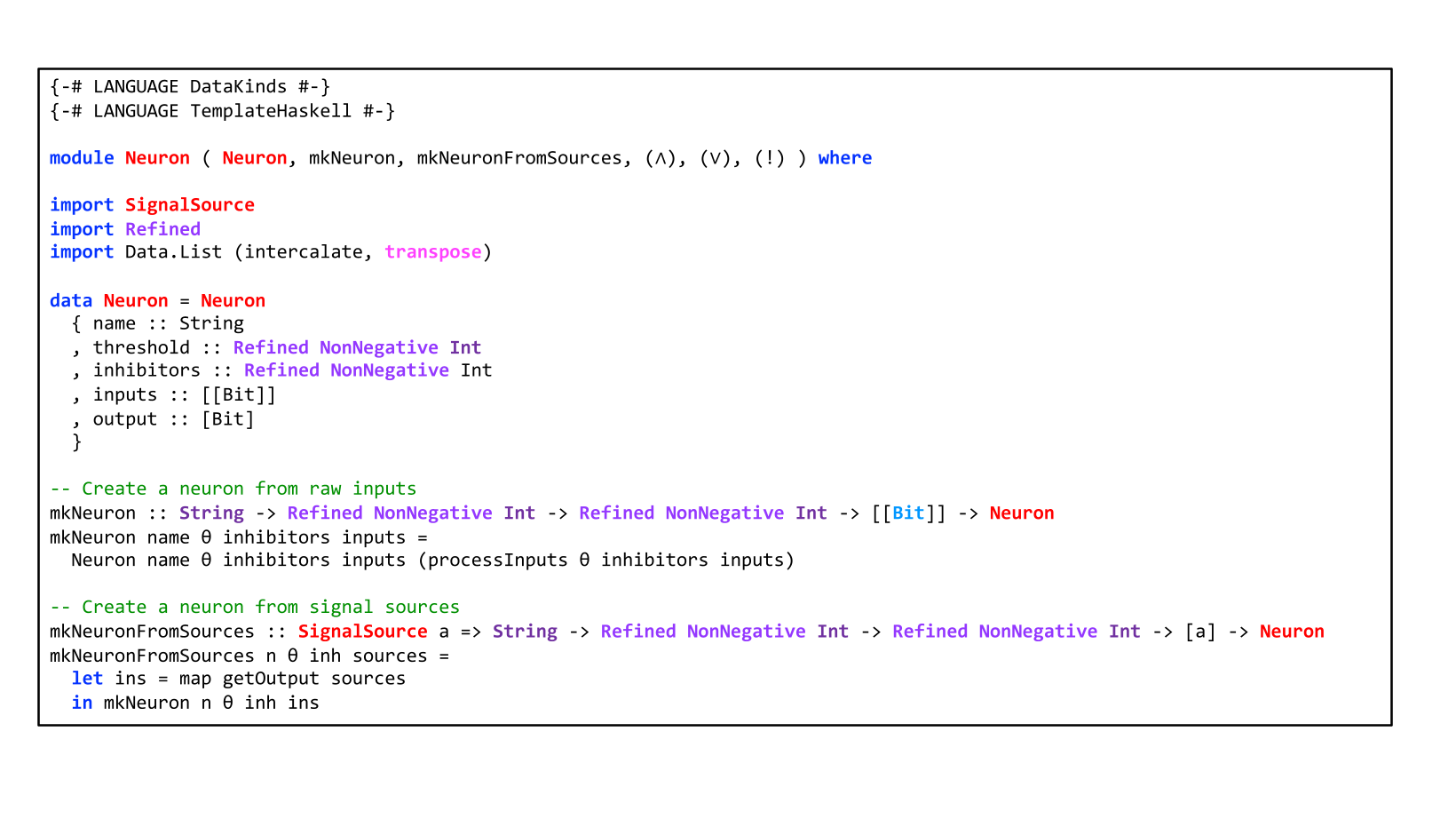Click the blue let keyword

87,679
